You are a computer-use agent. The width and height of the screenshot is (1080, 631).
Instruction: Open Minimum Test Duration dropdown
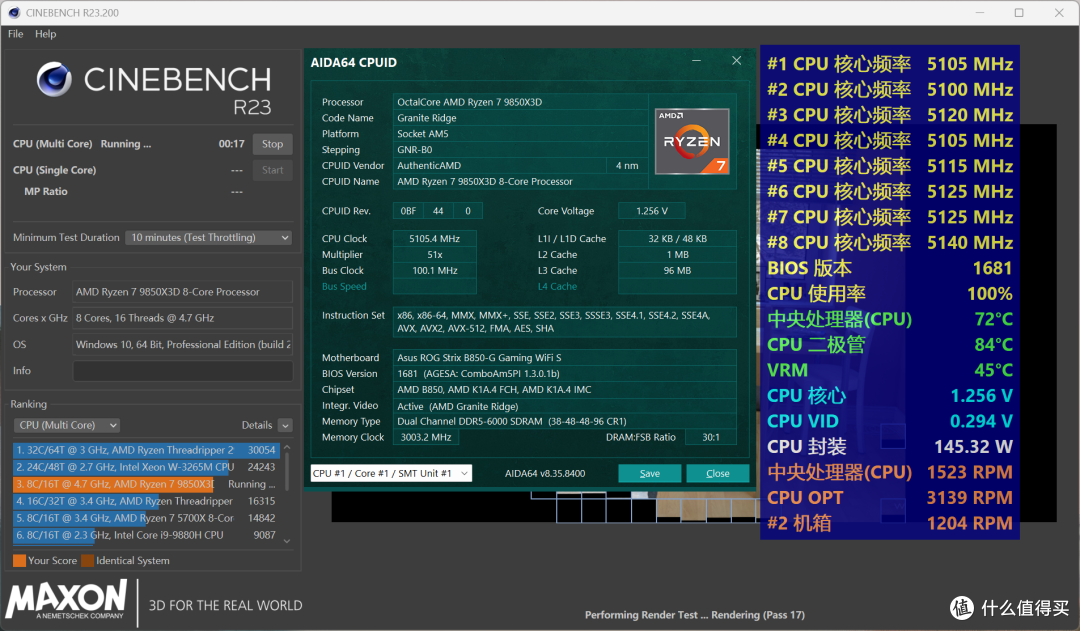(x=209, y=238)
